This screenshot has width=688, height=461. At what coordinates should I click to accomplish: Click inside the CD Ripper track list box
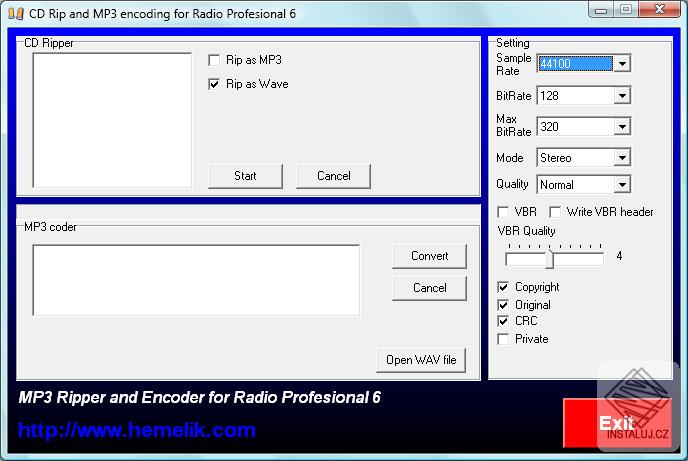[x=112, y=120]
